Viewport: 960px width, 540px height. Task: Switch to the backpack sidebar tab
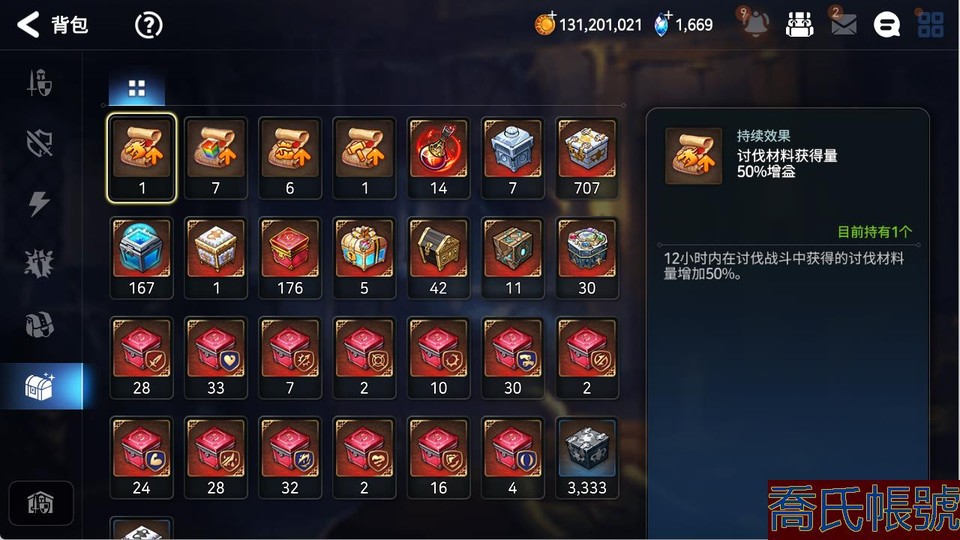tap(39, 325)
